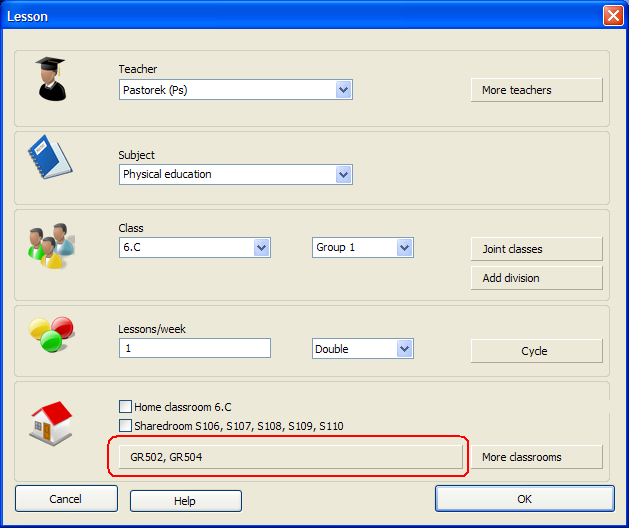Click the blue subject book icon
The image size is (629, 528).
click(49, 159)
